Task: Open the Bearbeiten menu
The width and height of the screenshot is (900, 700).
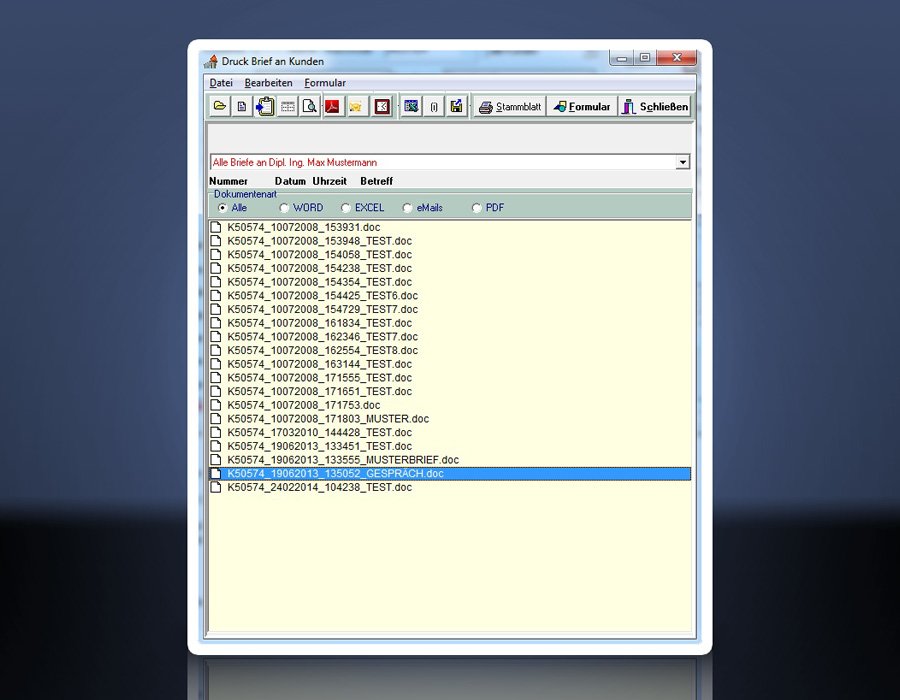Action: (269, 83)
